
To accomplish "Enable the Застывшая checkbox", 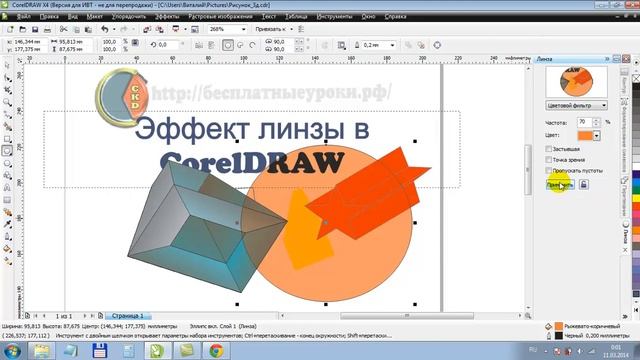I will tap(549, 149).
